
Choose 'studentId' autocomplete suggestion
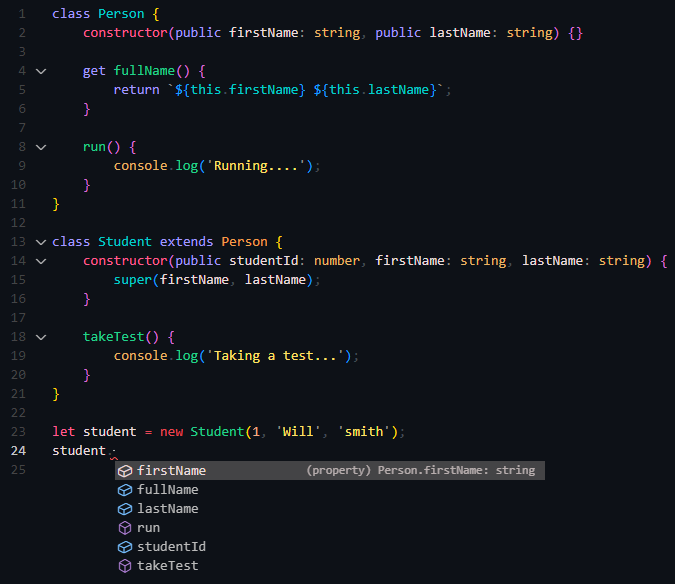[x=330, y=546]
